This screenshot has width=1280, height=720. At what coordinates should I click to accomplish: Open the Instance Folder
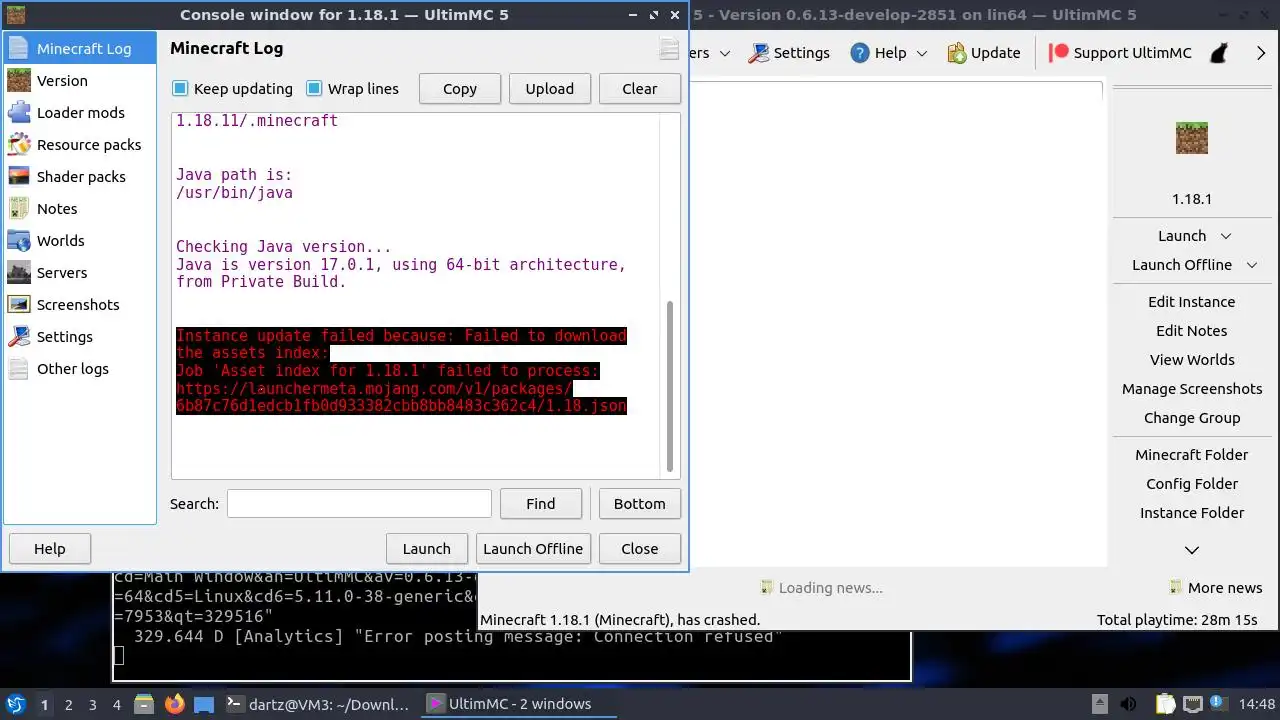[x=1192, y=513]
